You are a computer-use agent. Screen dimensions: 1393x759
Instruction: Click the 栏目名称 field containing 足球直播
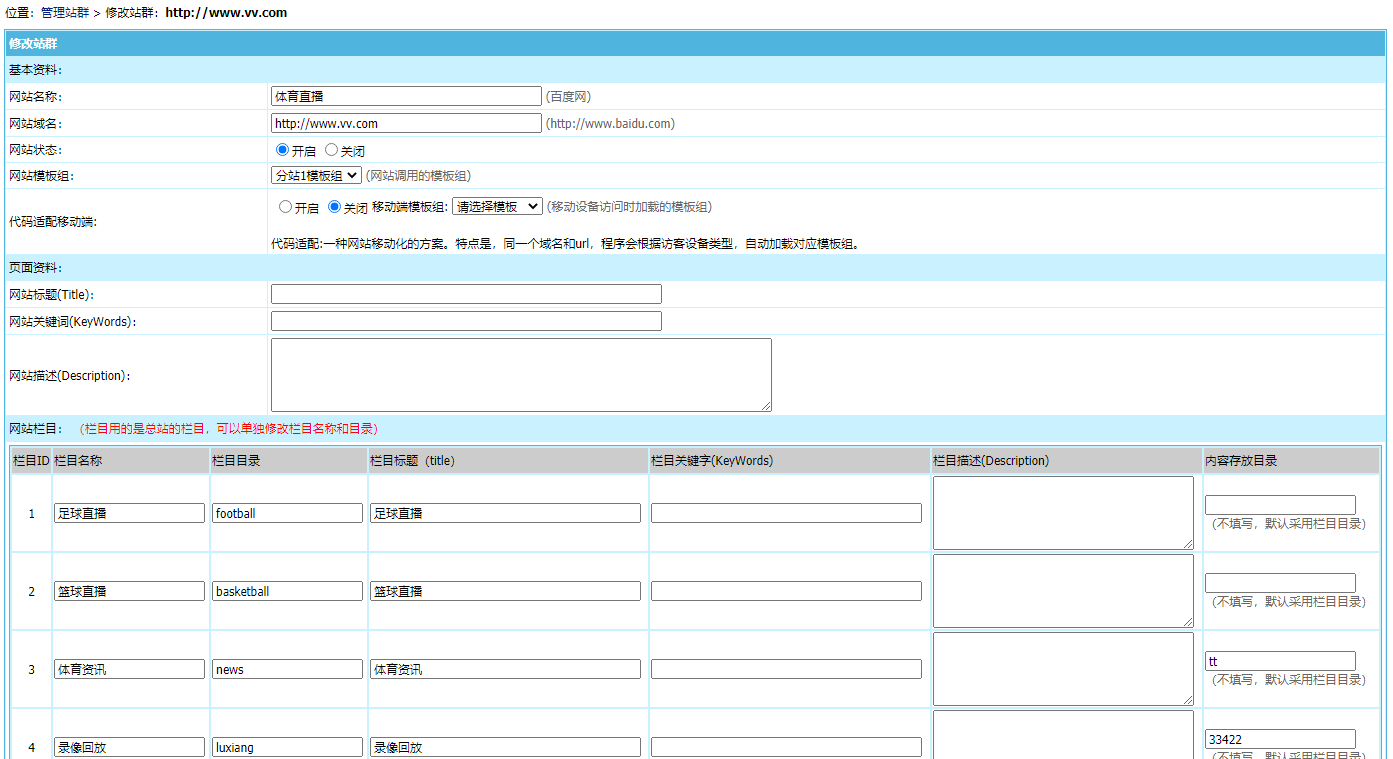[x=129, y=512]
